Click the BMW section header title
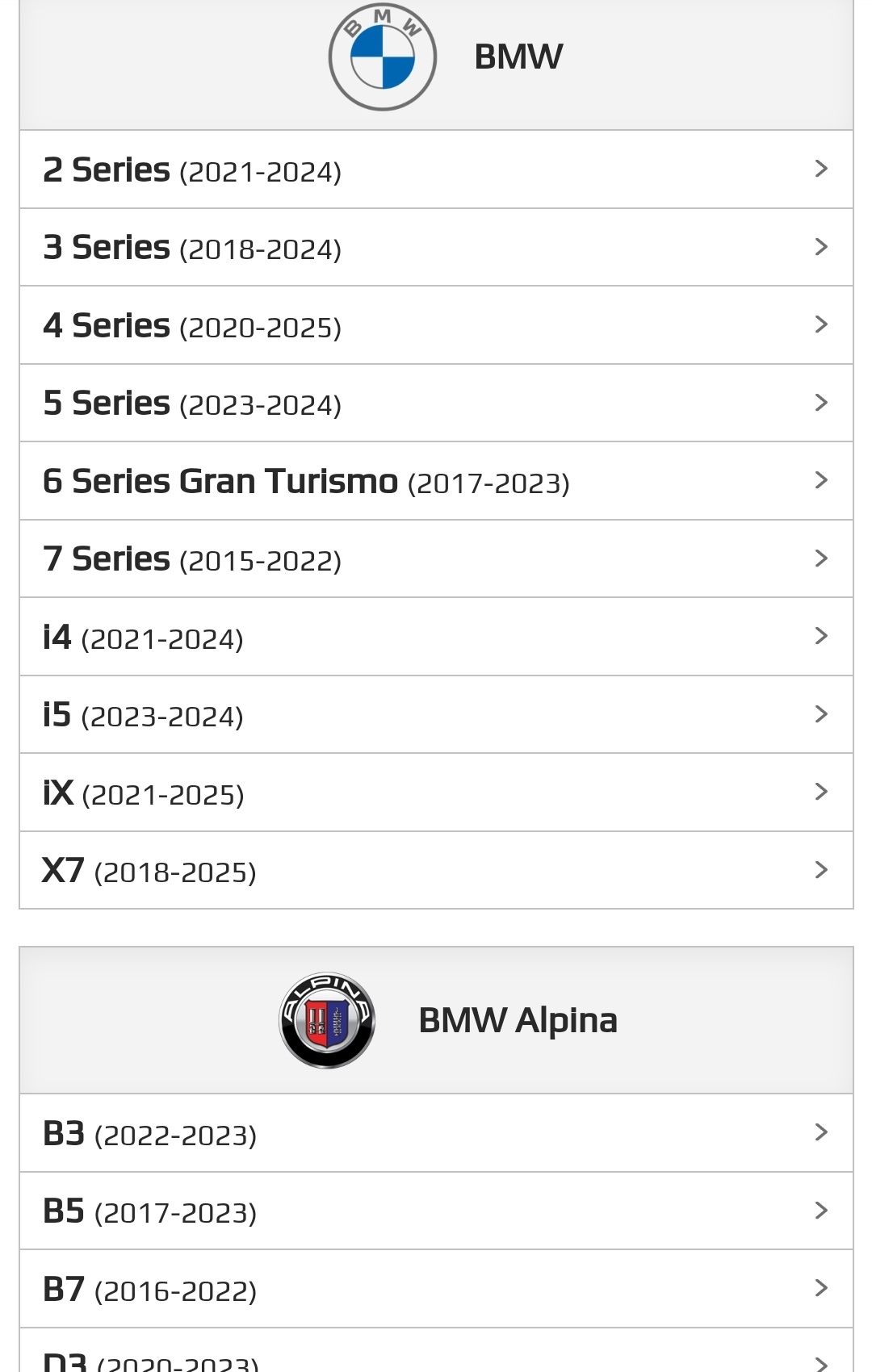872x1372 pixels. (518, 56)
